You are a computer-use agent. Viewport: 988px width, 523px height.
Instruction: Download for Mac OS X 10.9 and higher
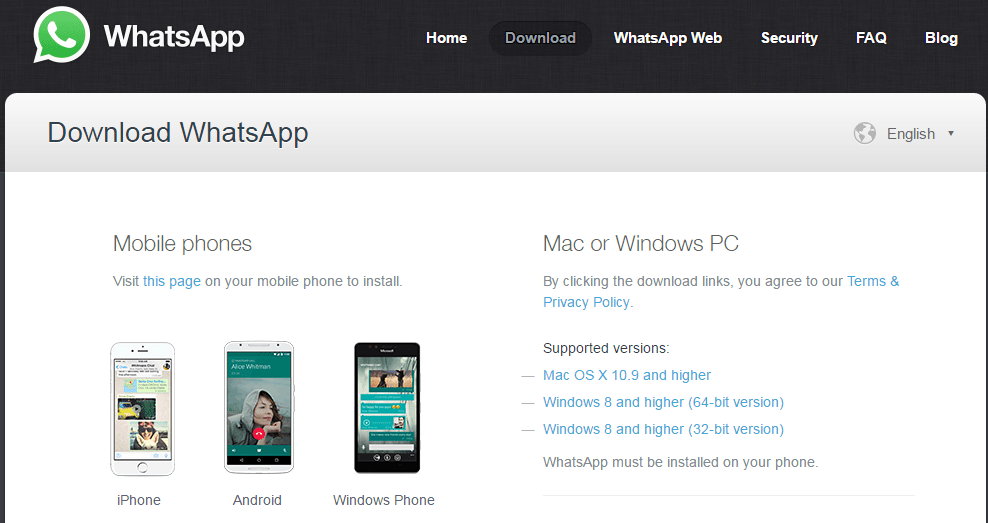(627, 375)
